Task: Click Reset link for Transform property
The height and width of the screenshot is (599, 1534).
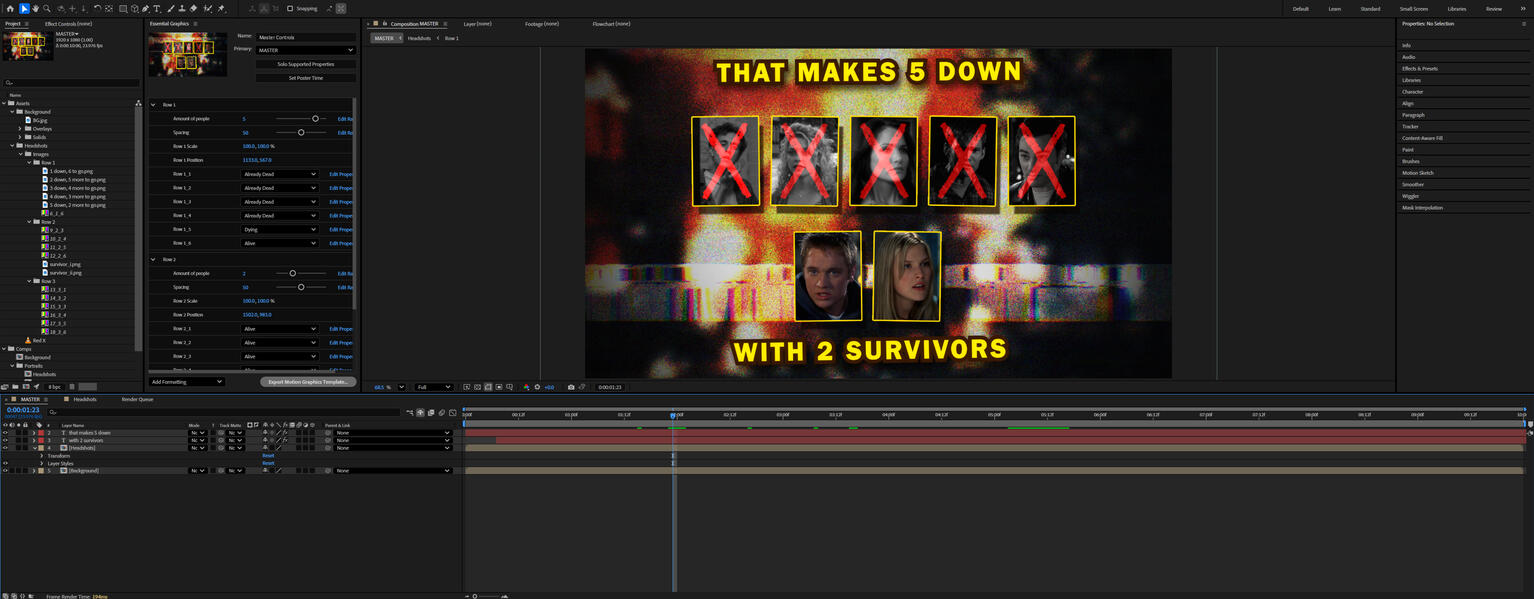Action: tap(268, 455)
